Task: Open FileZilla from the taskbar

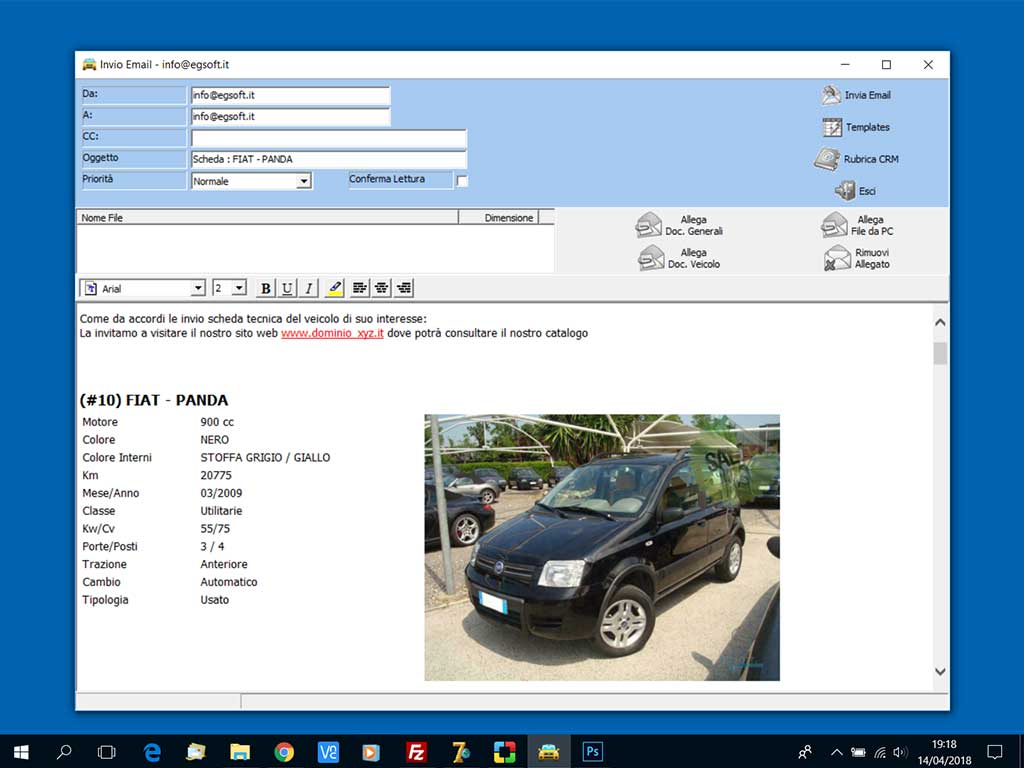Action: pos(416,752)
